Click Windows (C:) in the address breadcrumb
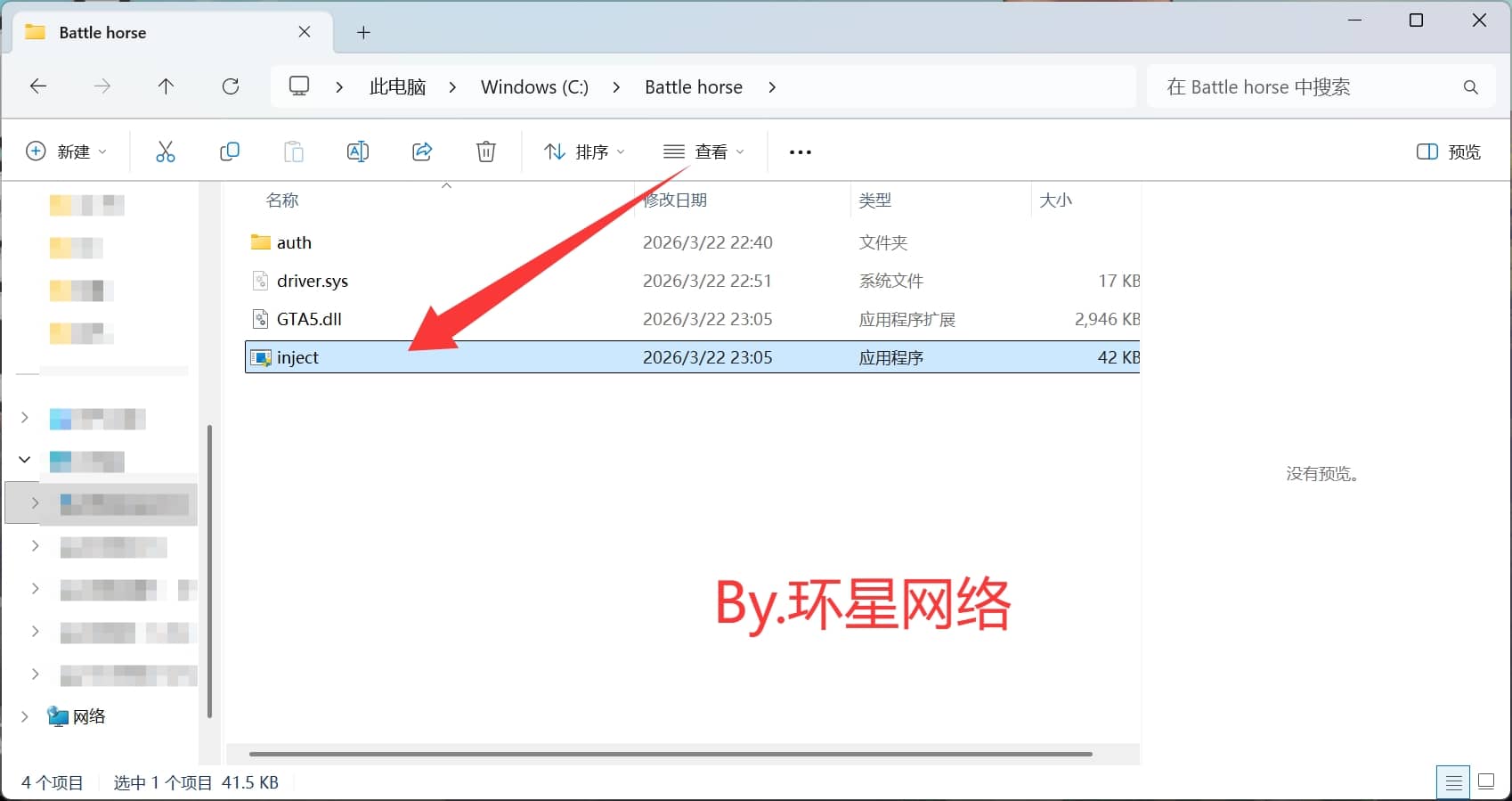Screen dimensions: 1512x801 (x=534, y=86)
